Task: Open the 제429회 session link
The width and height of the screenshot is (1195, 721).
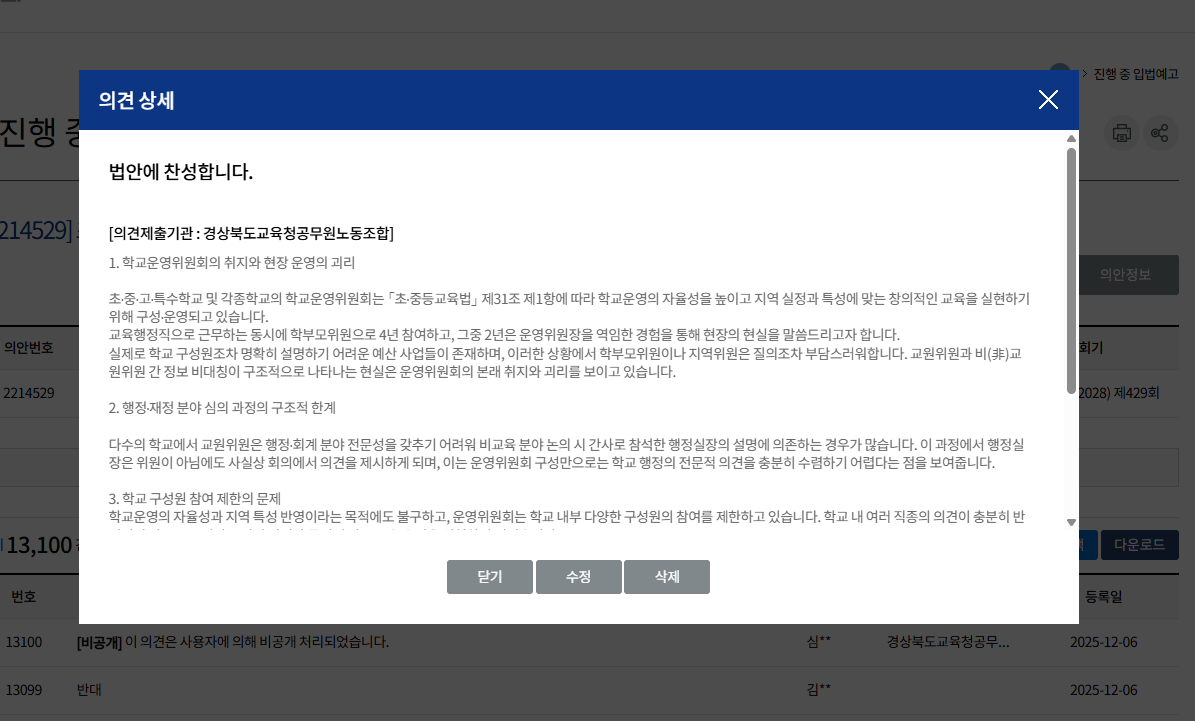Action: click(x=1138, y=393)
